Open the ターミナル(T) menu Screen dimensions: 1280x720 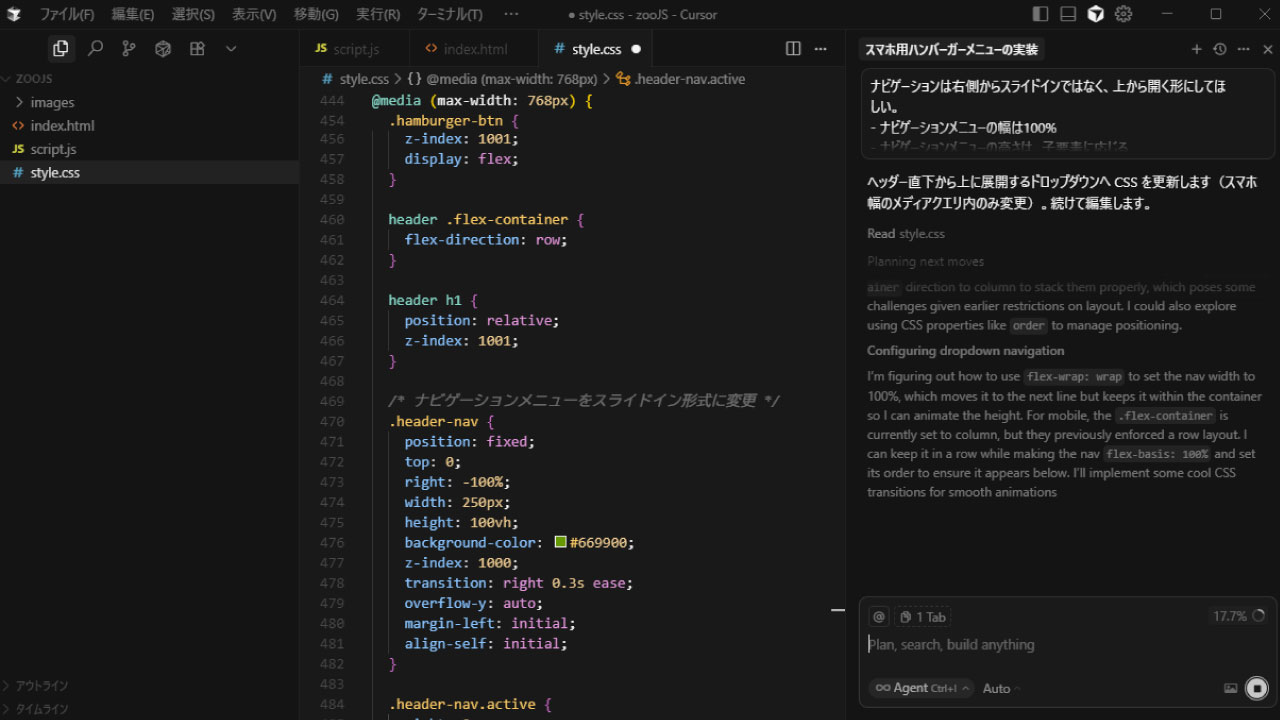point(449,15)
